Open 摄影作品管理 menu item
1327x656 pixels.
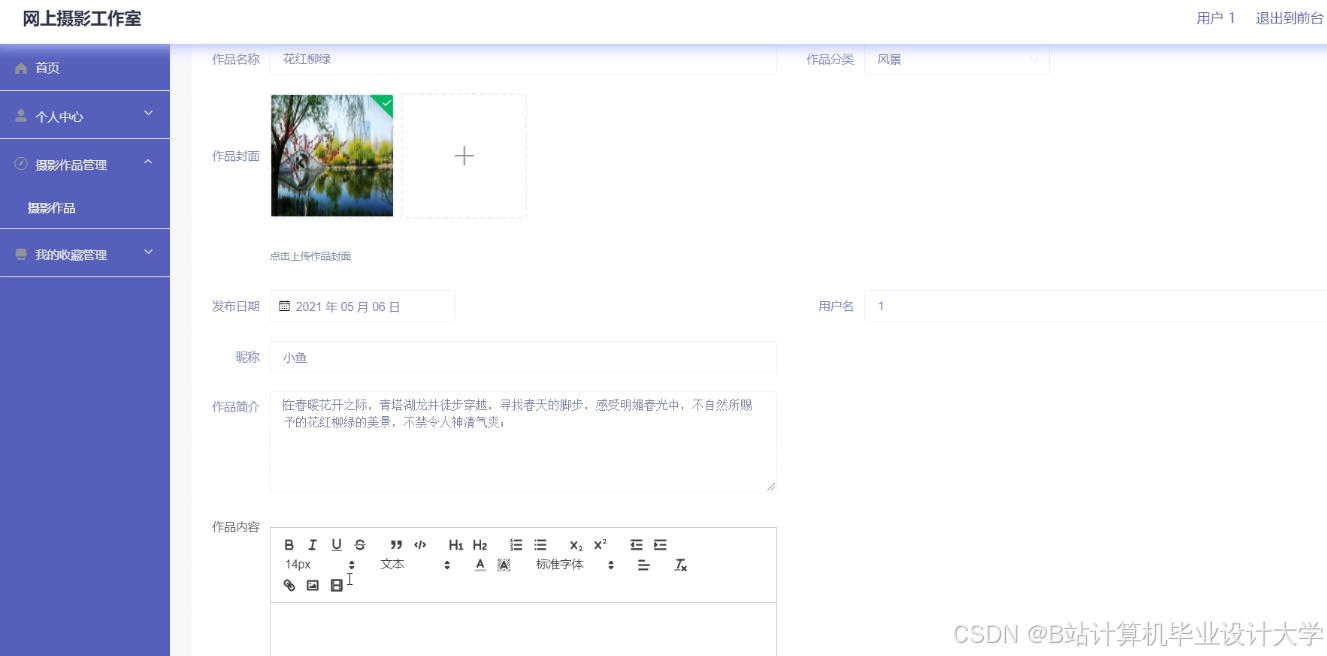[x=85, y=164]
